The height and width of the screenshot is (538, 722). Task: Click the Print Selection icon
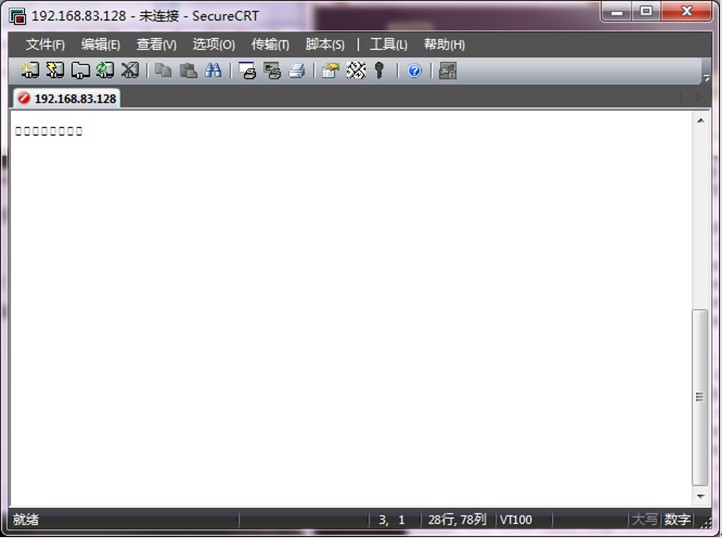click(272, 70)
